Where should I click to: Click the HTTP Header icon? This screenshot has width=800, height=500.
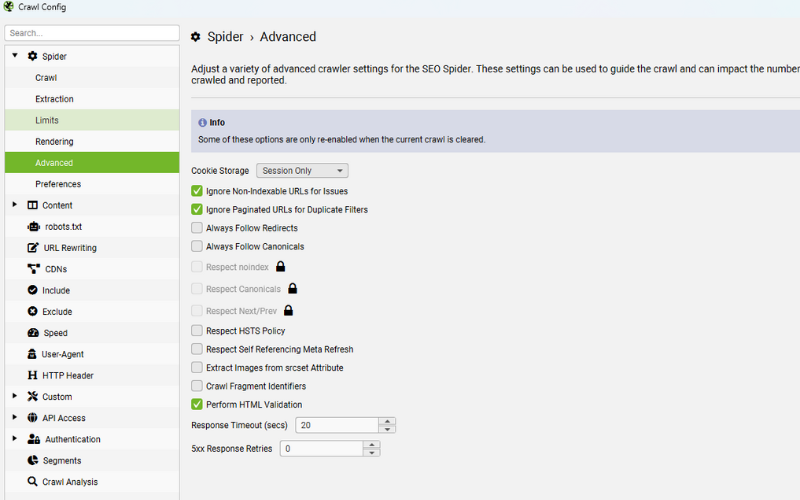point(34,376)
